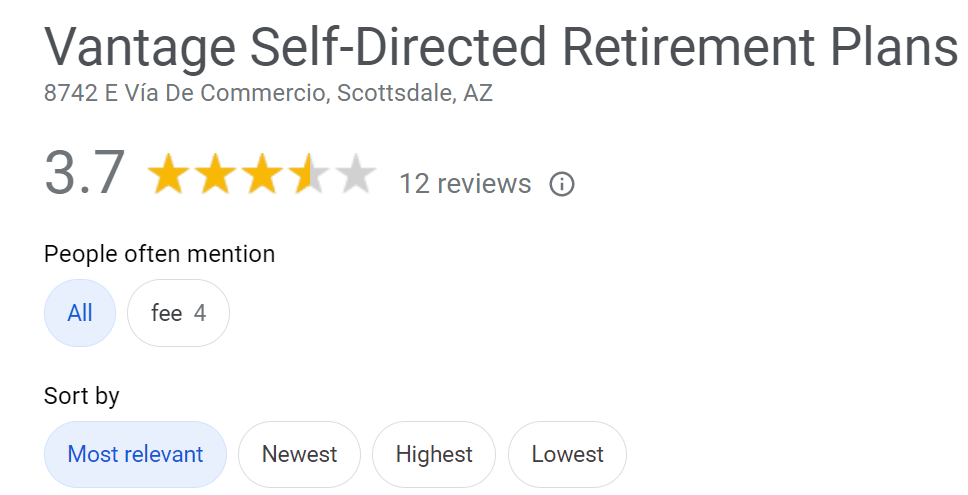Click the 8742 street number in address
This screenshot has width=968, height=495.
[70, 93]
